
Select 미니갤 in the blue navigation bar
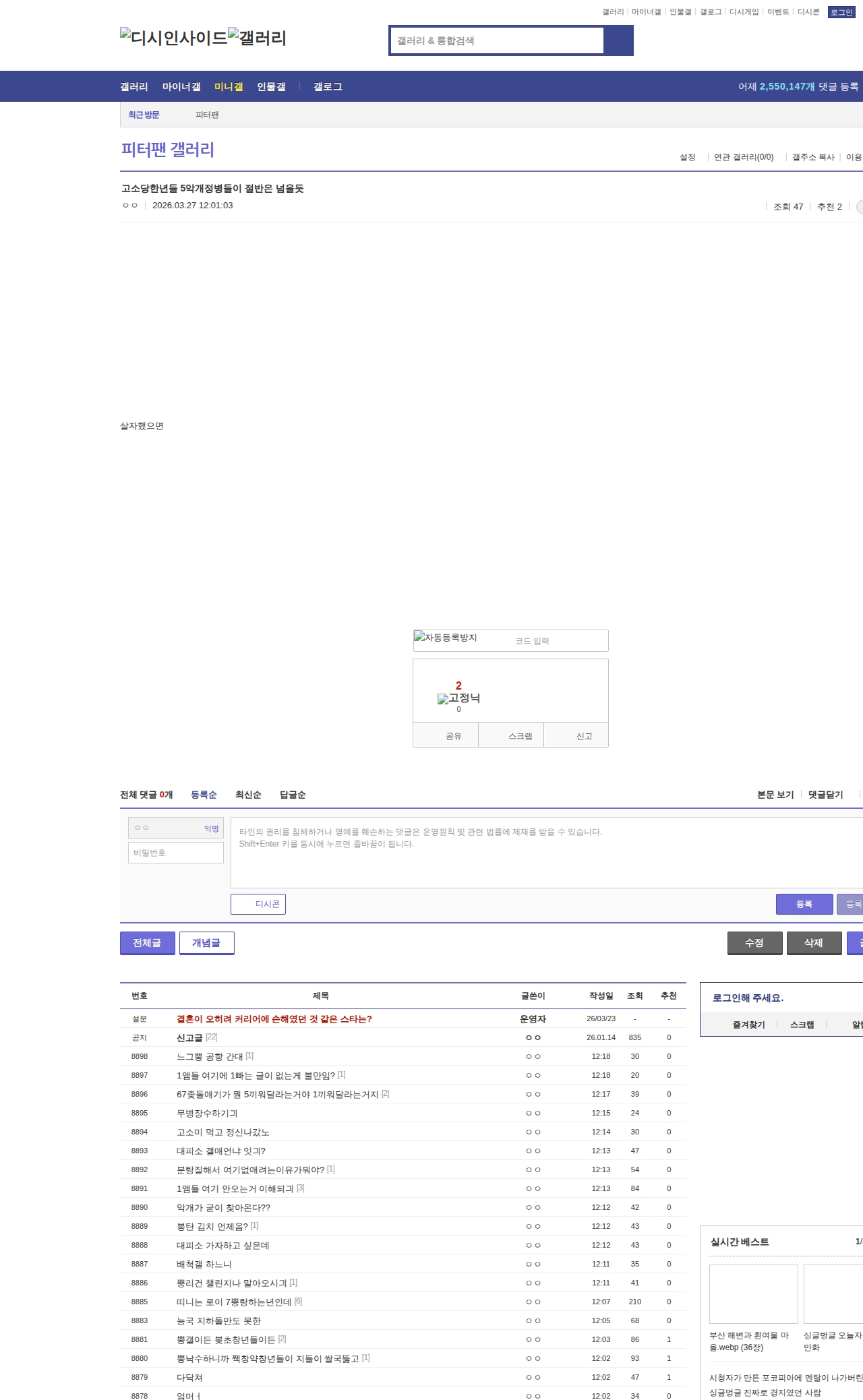pyautogui.click(x=229, y=87)
